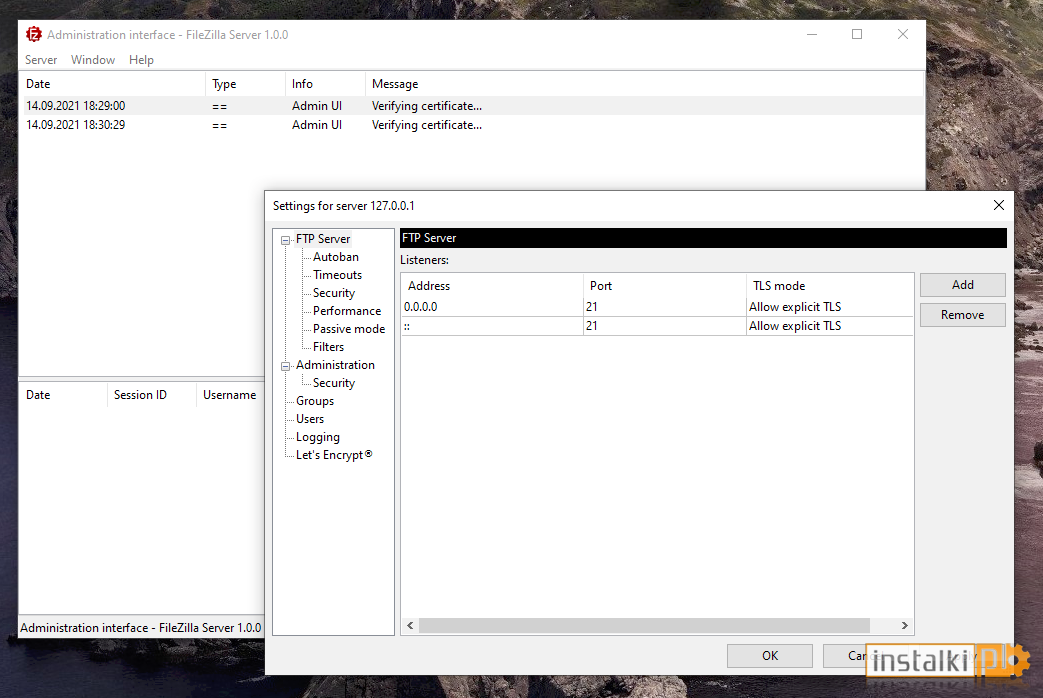The height and width of the screenshot is (698, 1043).
Task: Open the Autoban settings page
Action: (x=335, y=257)
